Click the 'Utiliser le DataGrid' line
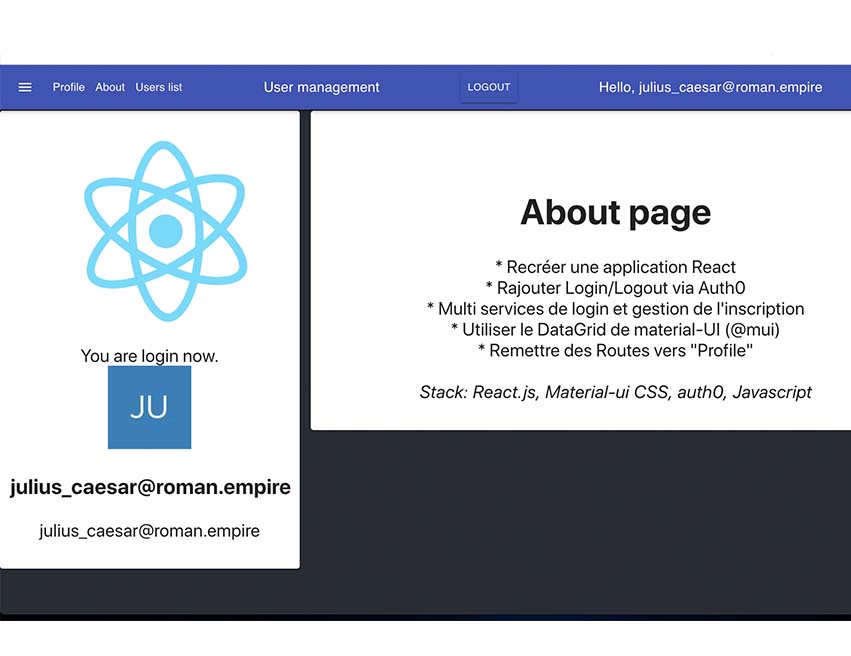Viewport: 851px width, 656px height. click(x=615, y=329)
